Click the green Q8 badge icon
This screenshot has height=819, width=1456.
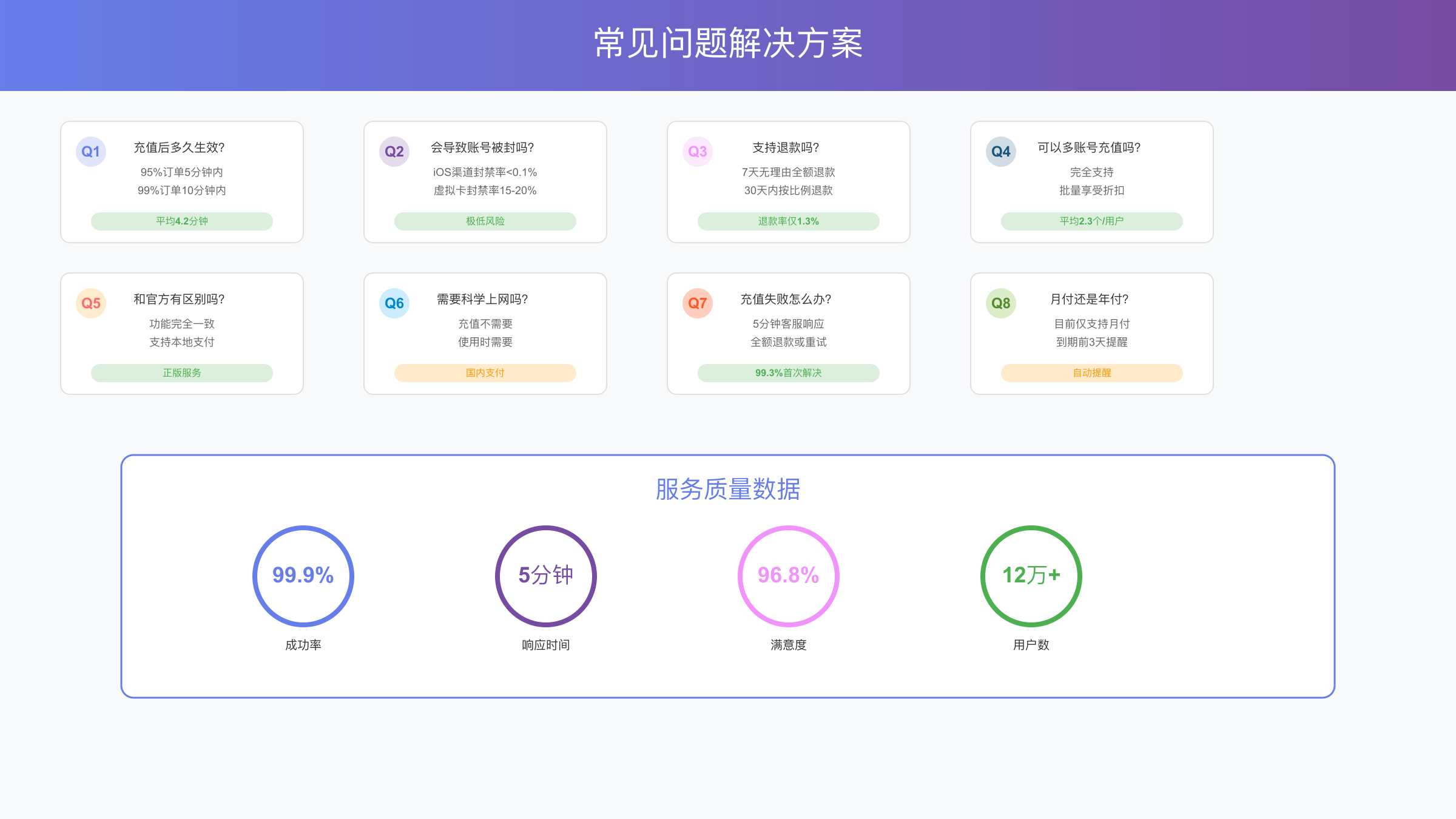point(1001,303)
